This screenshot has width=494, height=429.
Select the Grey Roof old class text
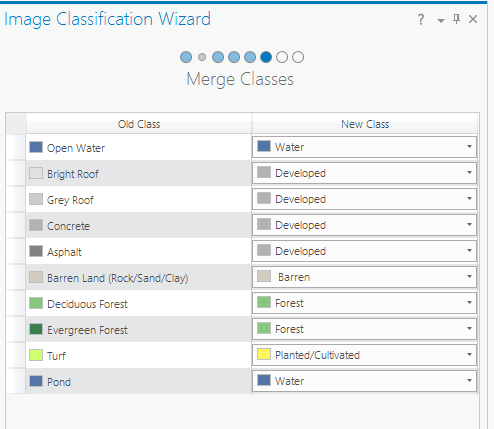tap(70, 200)
